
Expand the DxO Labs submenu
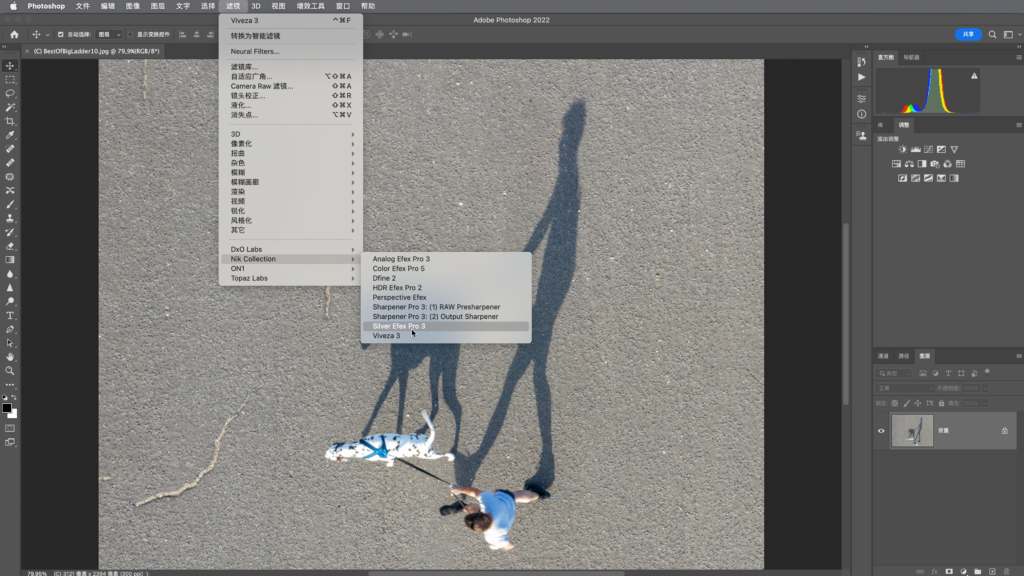point(291,249)
